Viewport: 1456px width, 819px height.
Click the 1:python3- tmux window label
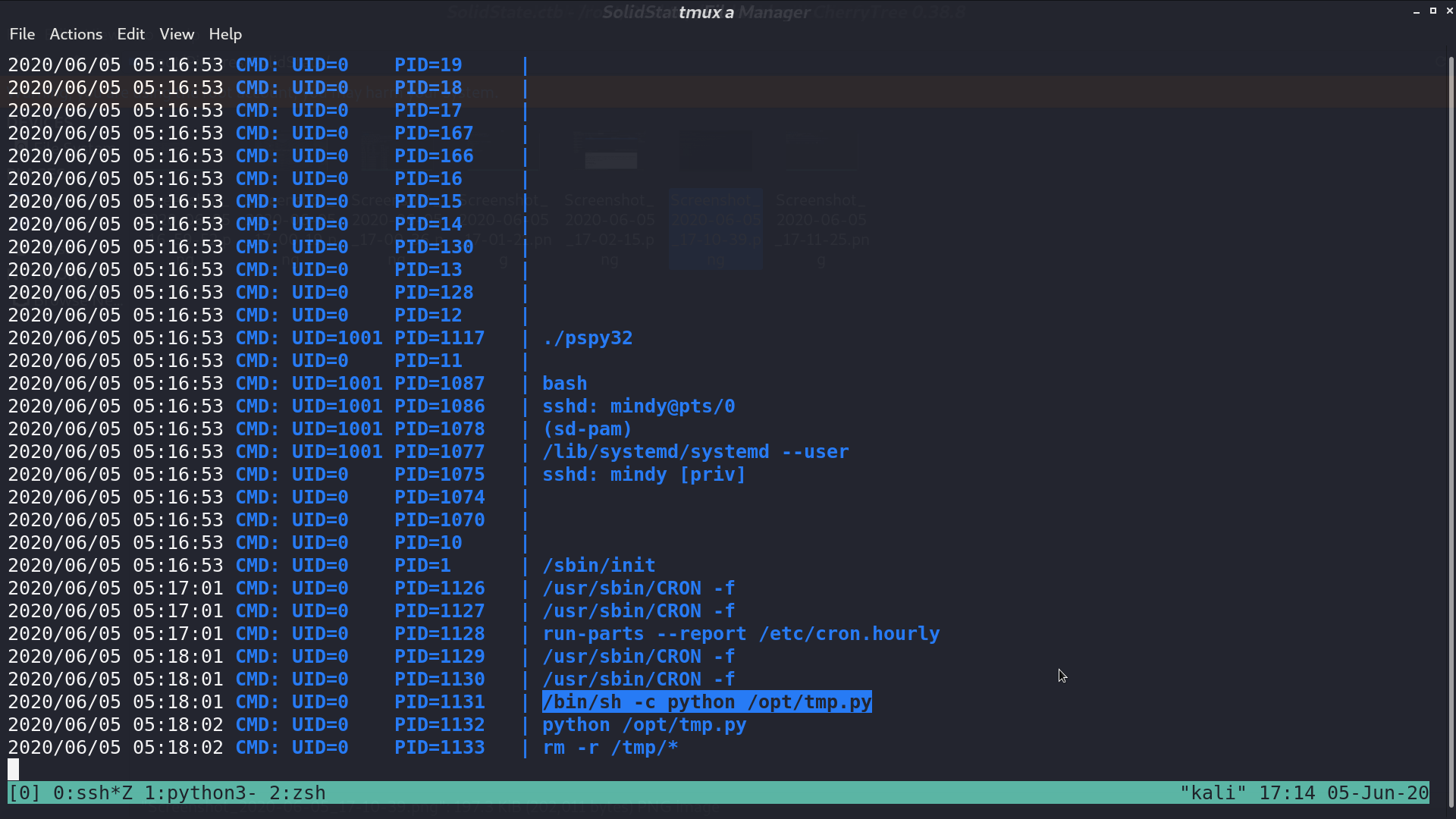(x=200, y=793)
